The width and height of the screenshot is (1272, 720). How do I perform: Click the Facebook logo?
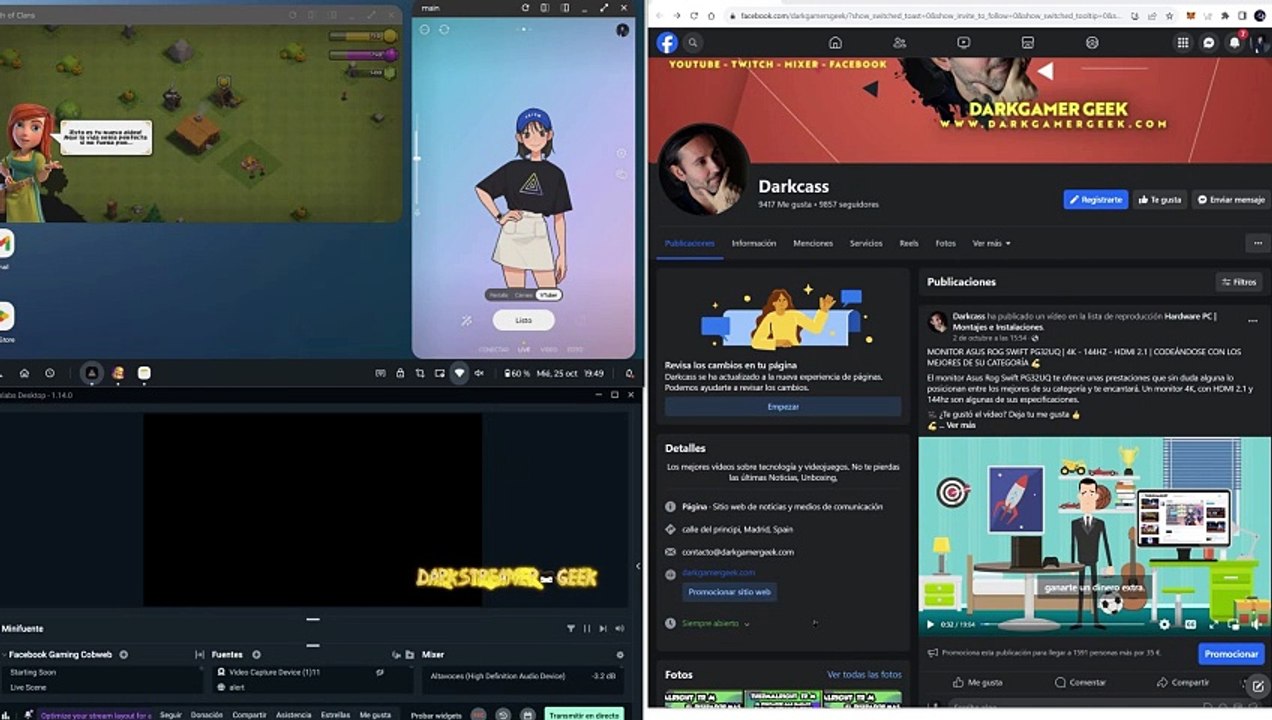point(667,43)
